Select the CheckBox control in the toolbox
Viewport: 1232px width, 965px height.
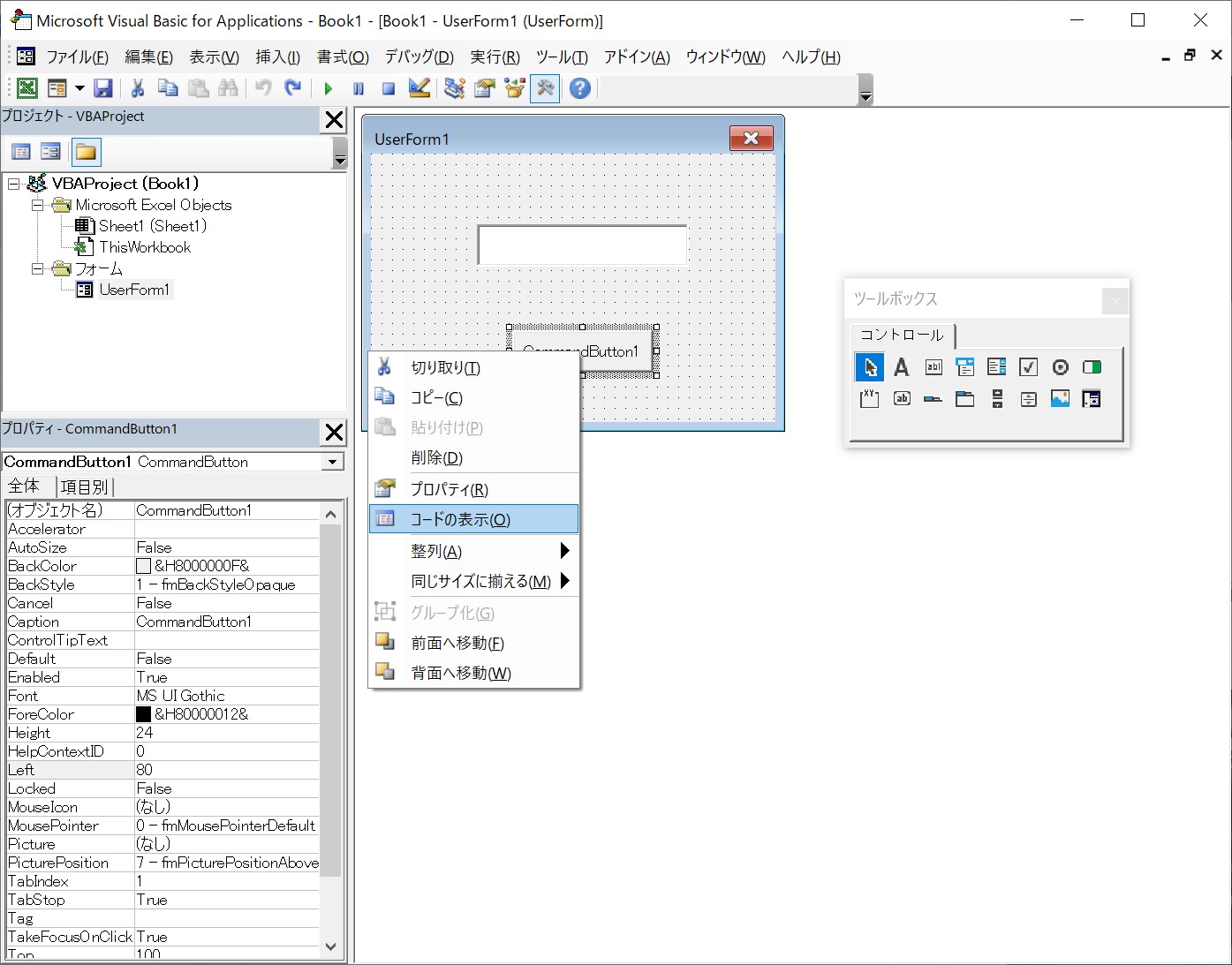[x=1027, y=366]
